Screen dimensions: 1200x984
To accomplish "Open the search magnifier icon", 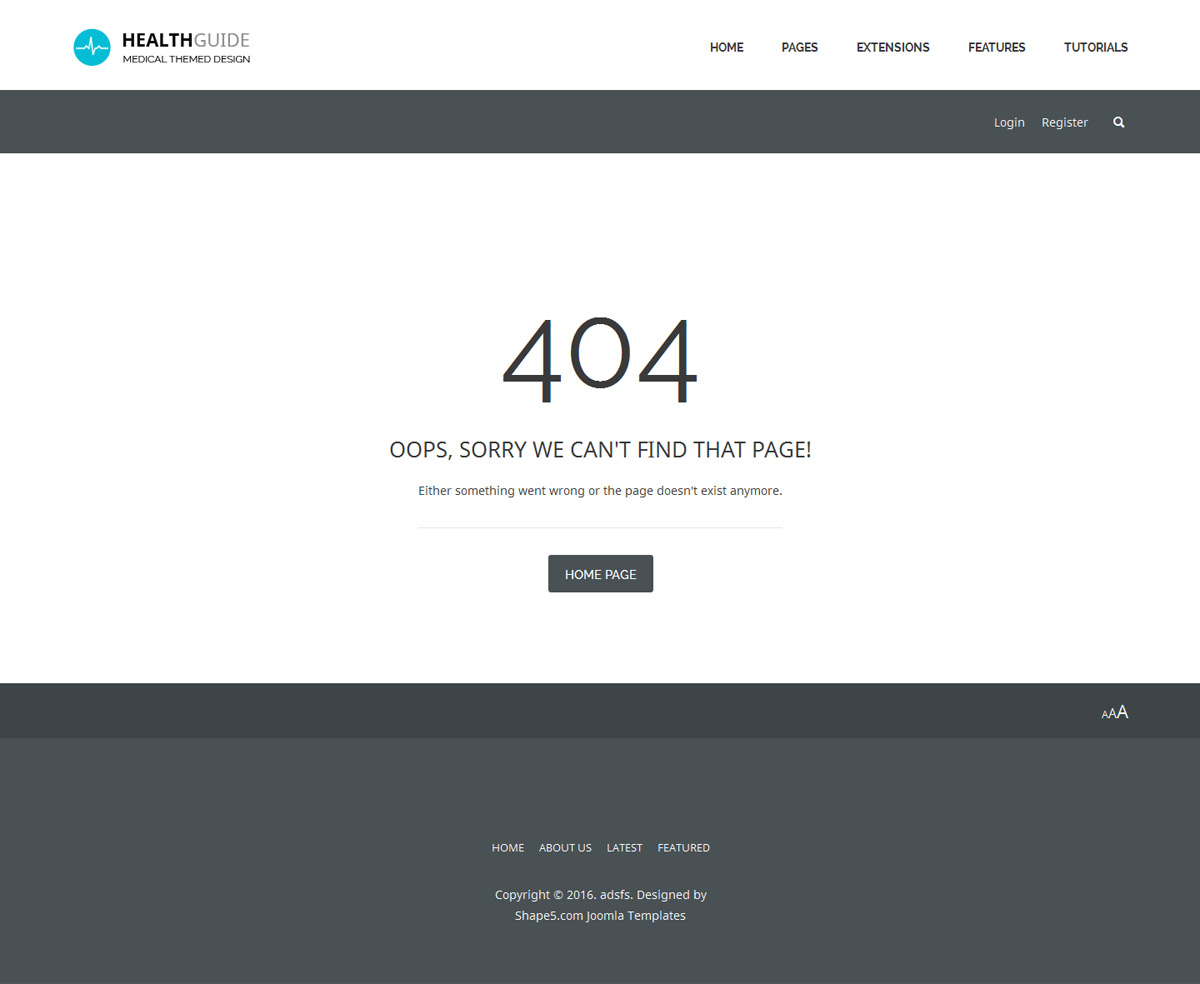I will [x=1119, y=122].
